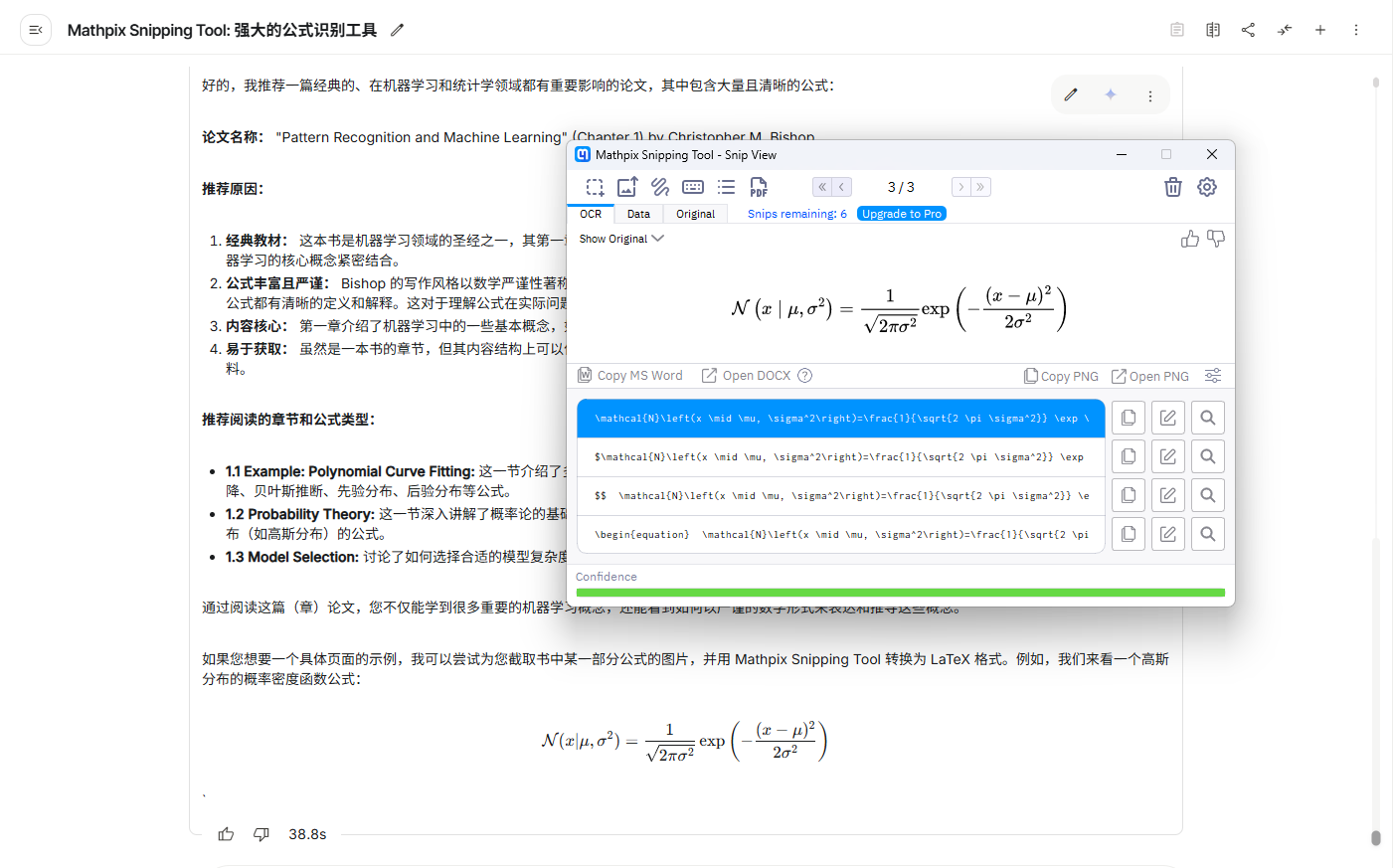Click Open DOCX
The height and width of the screenshot is (868, 1393).
click(746, 376)
